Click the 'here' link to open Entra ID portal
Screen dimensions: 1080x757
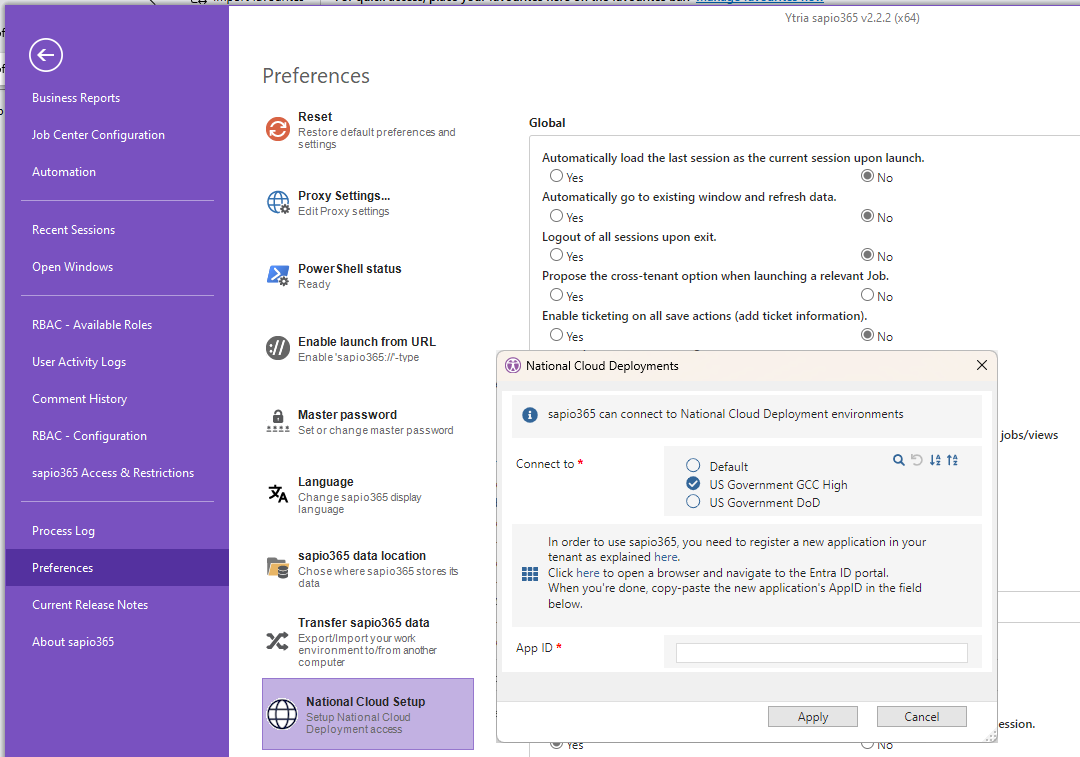coord(588,573)
